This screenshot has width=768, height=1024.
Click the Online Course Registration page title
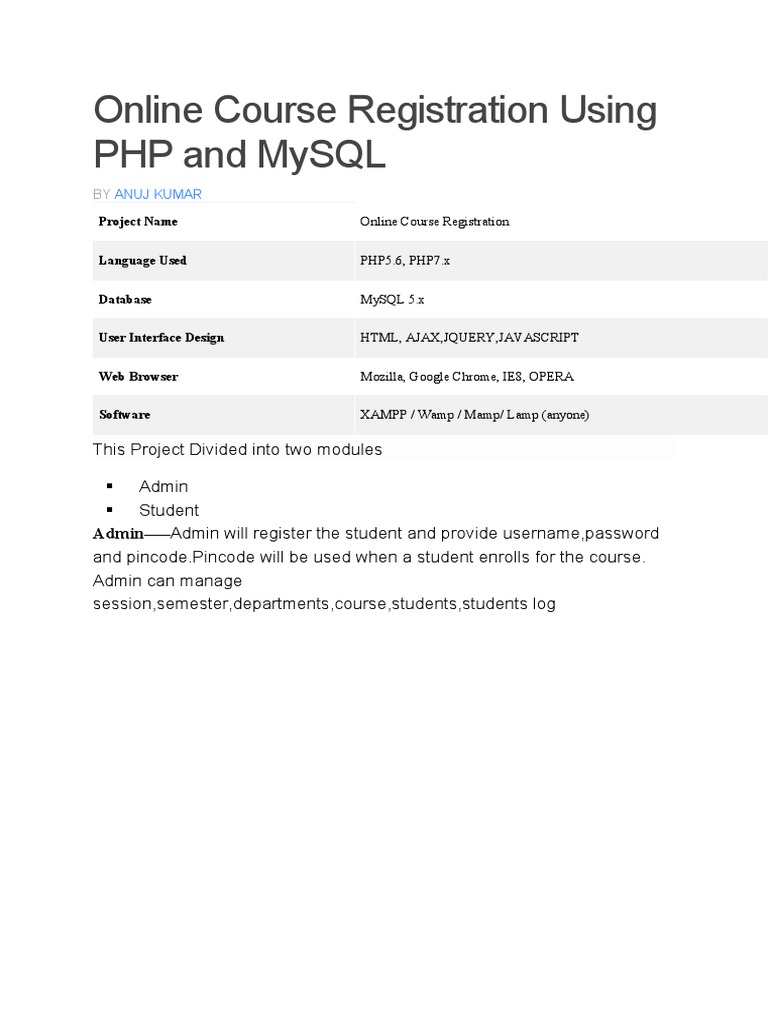click(374, 132)
